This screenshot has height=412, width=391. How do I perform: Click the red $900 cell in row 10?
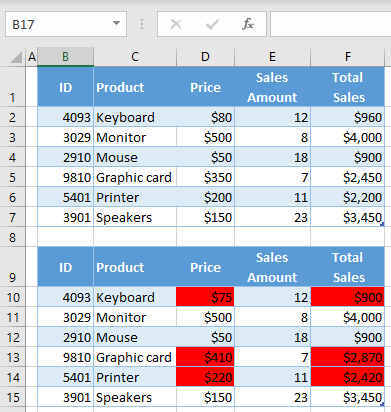tap(348, 297)
